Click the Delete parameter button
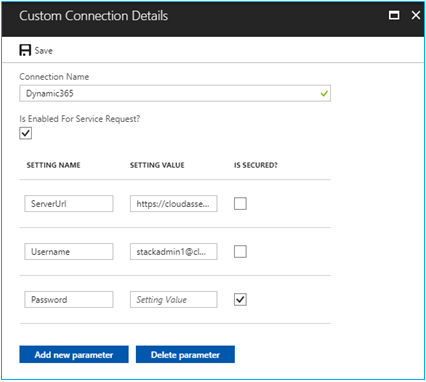The height and width of the screenshot is (382, 426). [x=185, y=354]
